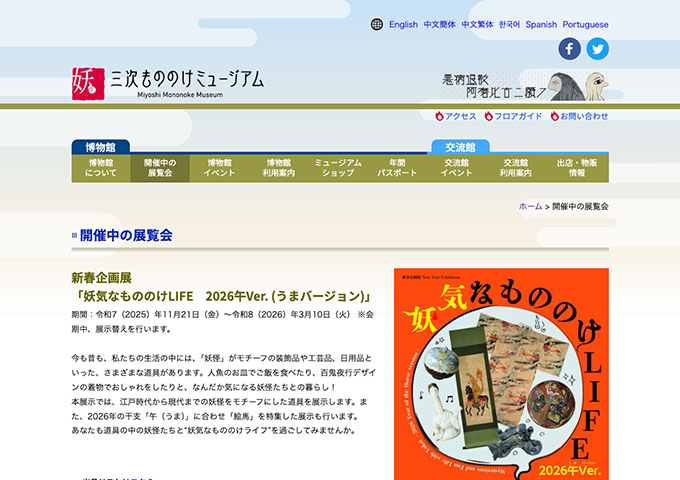
Task: Switch language to Spanish
Action: click(x=541, y=24)
